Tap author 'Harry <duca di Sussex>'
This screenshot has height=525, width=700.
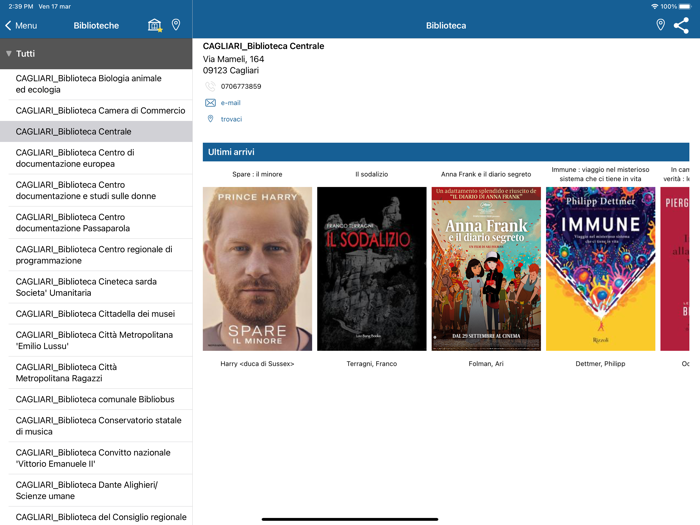(x=257, y=364)
